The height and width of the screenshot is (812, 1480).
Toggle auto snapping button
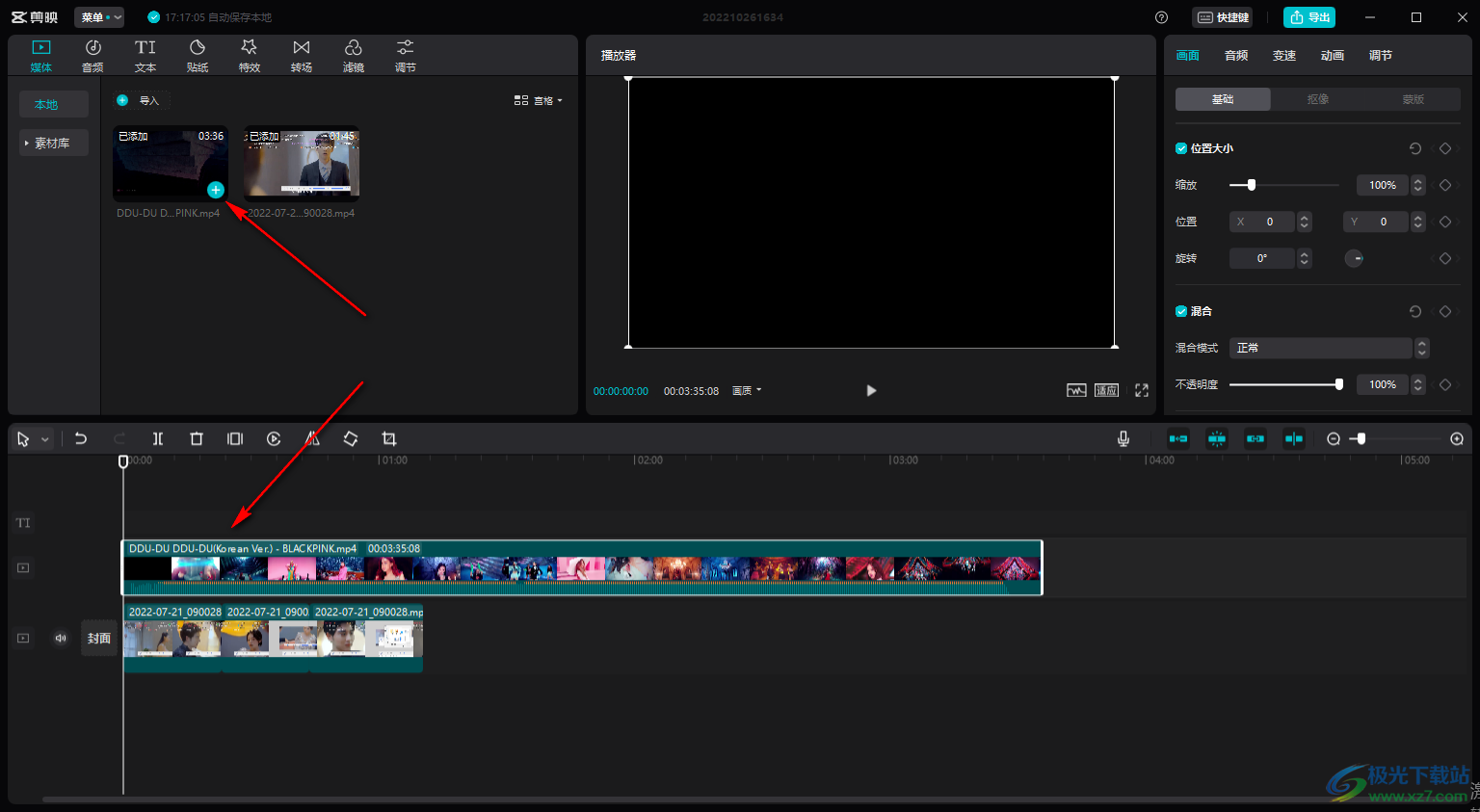coord(1217,438)
